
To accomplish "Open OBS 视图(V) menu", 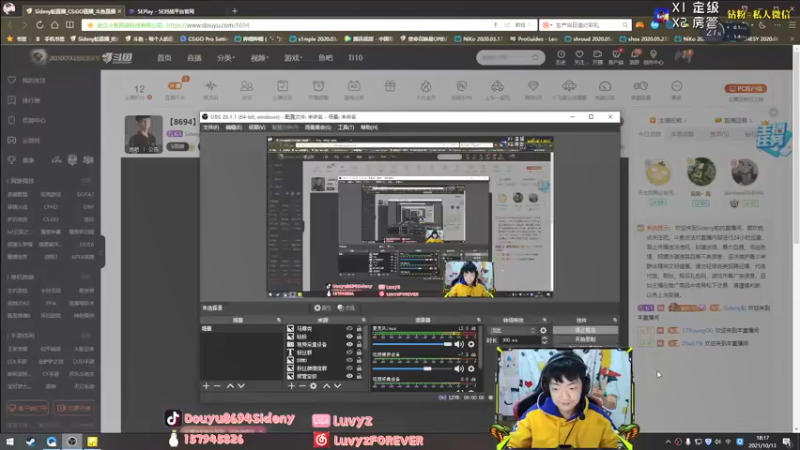I will point(257,128).
